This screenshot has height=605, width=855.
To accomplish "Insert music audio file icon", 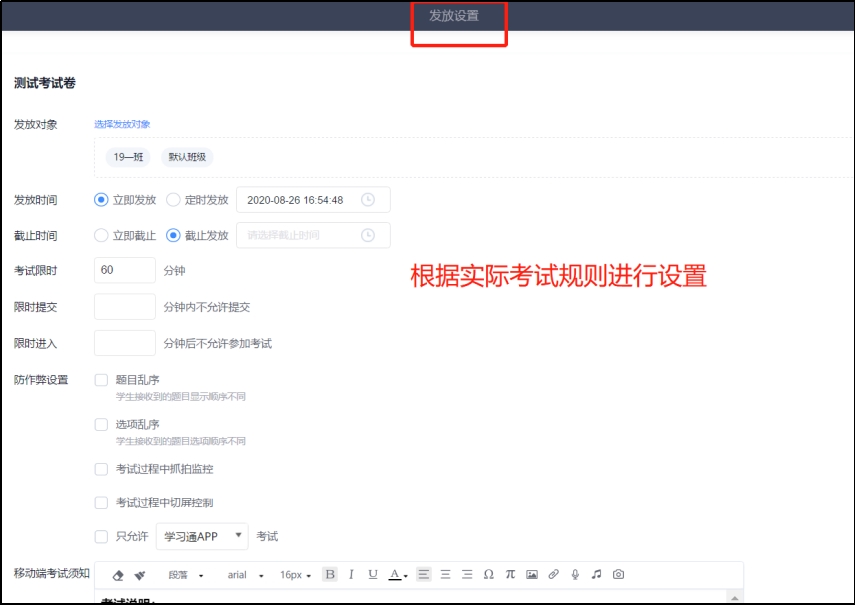I will pos(597,574).
